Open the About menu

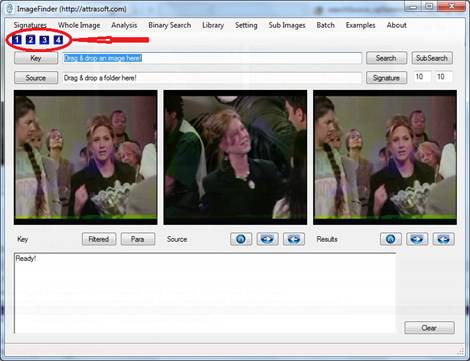click(x=397, y=25)
